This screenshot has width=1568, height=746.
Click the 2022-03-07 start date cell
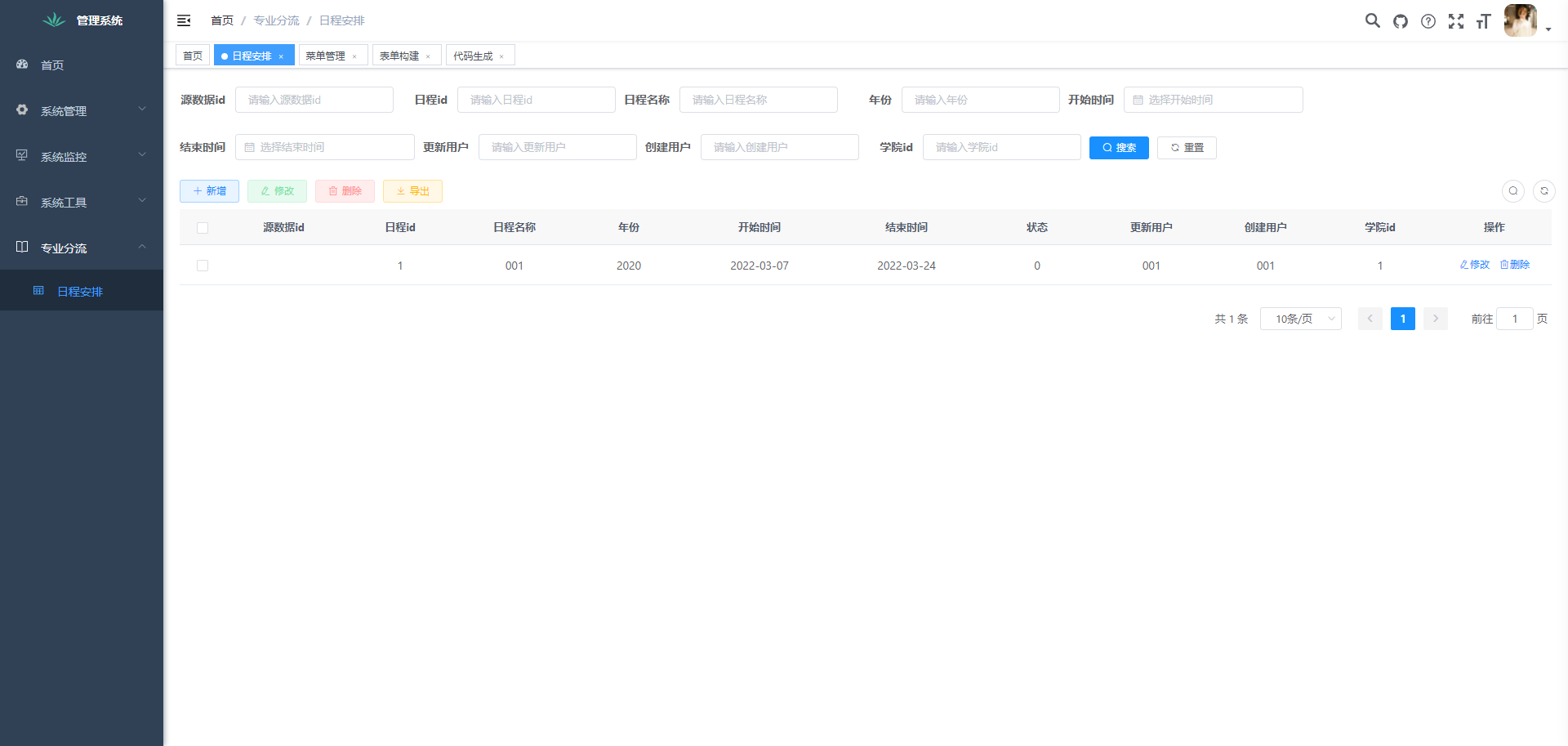(x=759, y=266)
